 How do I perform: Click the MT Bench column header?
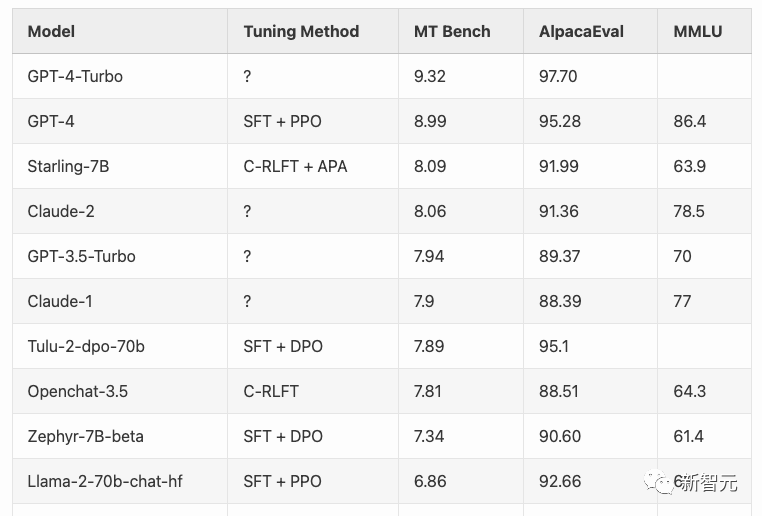[452, 31]
